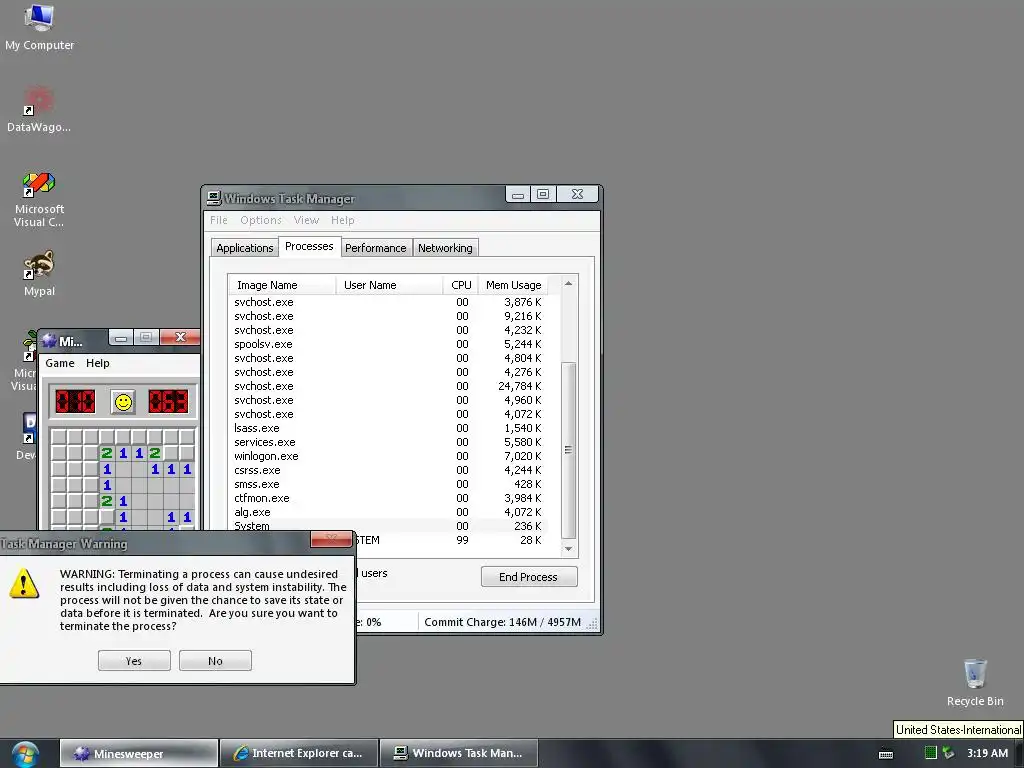The height and width of the screenshot is (768, 1024).
Task: Sort processes by Image Name column
Action: (281, 285)
